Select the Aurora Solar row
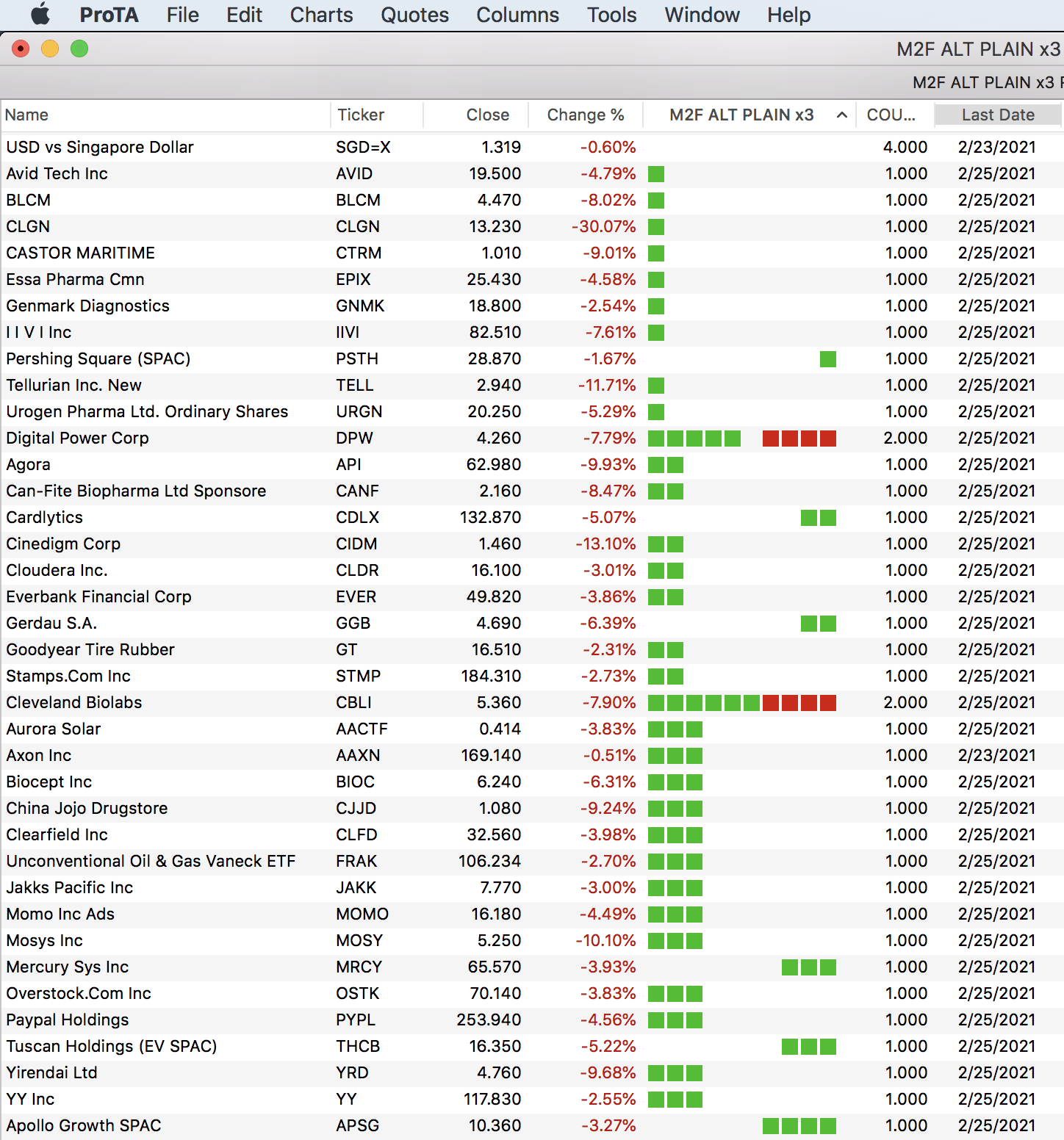 tap(532, 729)
